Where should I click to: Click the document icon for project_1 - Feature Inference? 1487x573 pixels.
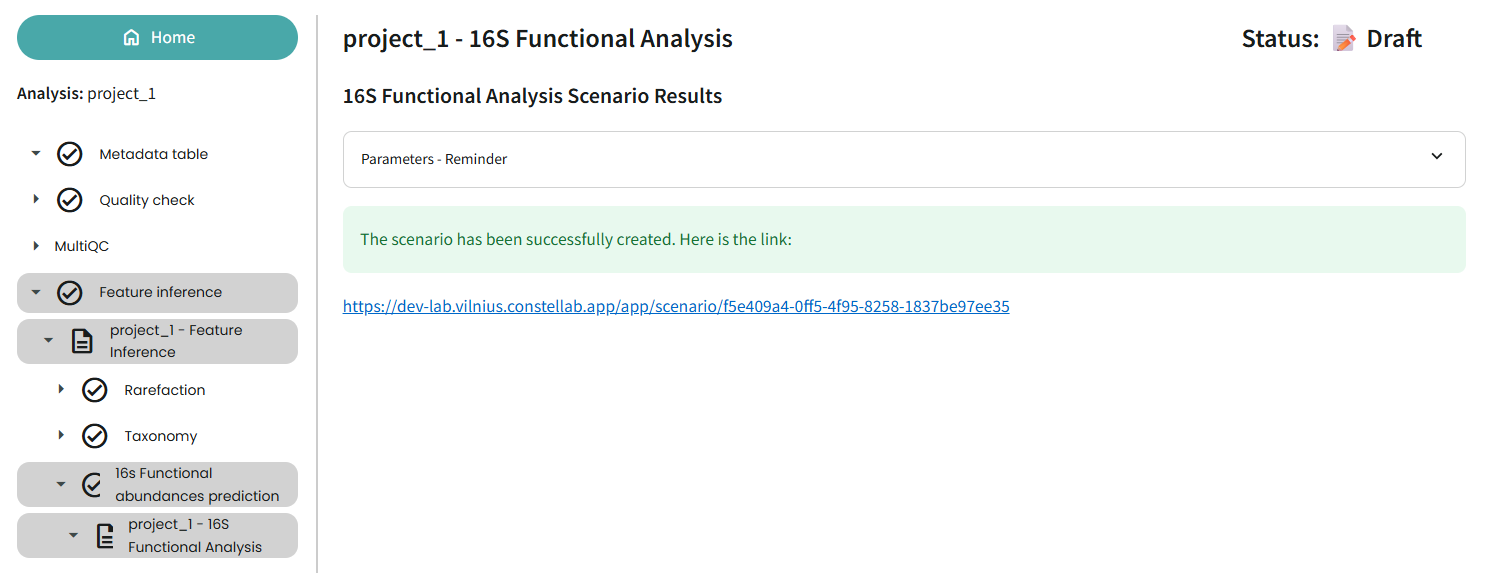pyautogui.click(x=82, y=341)
